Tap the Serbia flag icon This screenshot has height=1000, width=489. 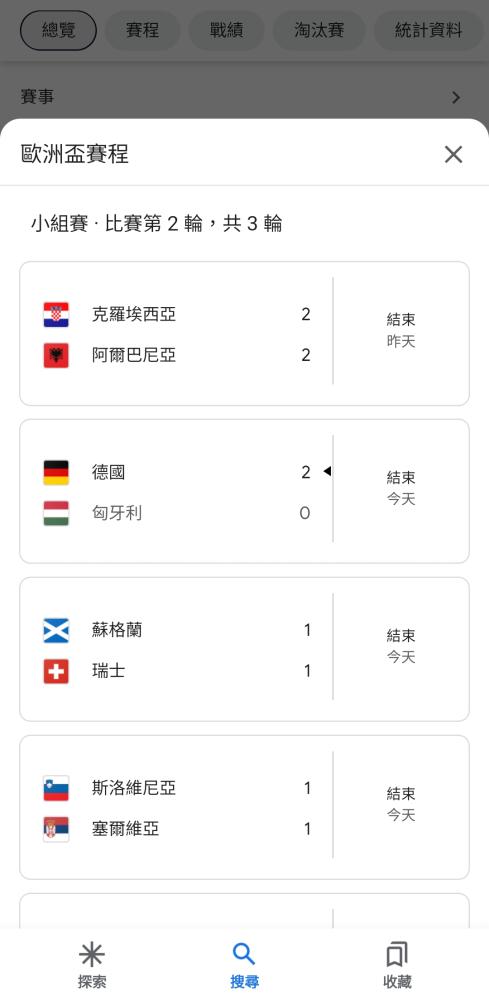[56, 830]
